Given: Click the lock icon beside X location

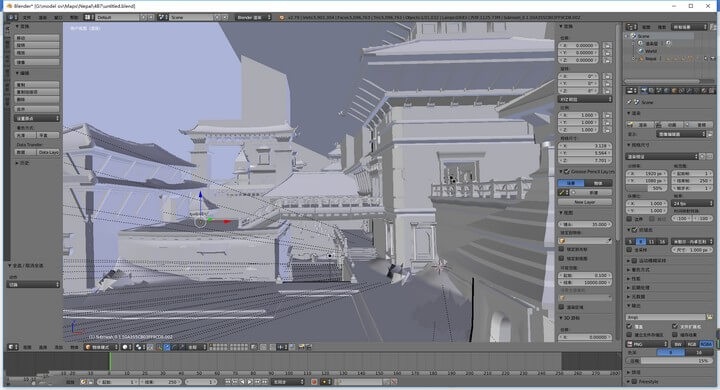Looking at the screenshot, I should (607, 45).
